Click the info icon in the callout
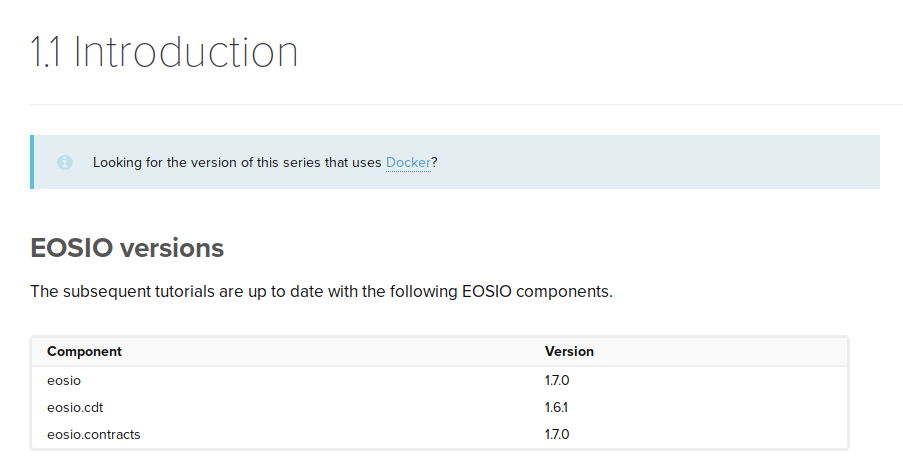 [65, 162]
